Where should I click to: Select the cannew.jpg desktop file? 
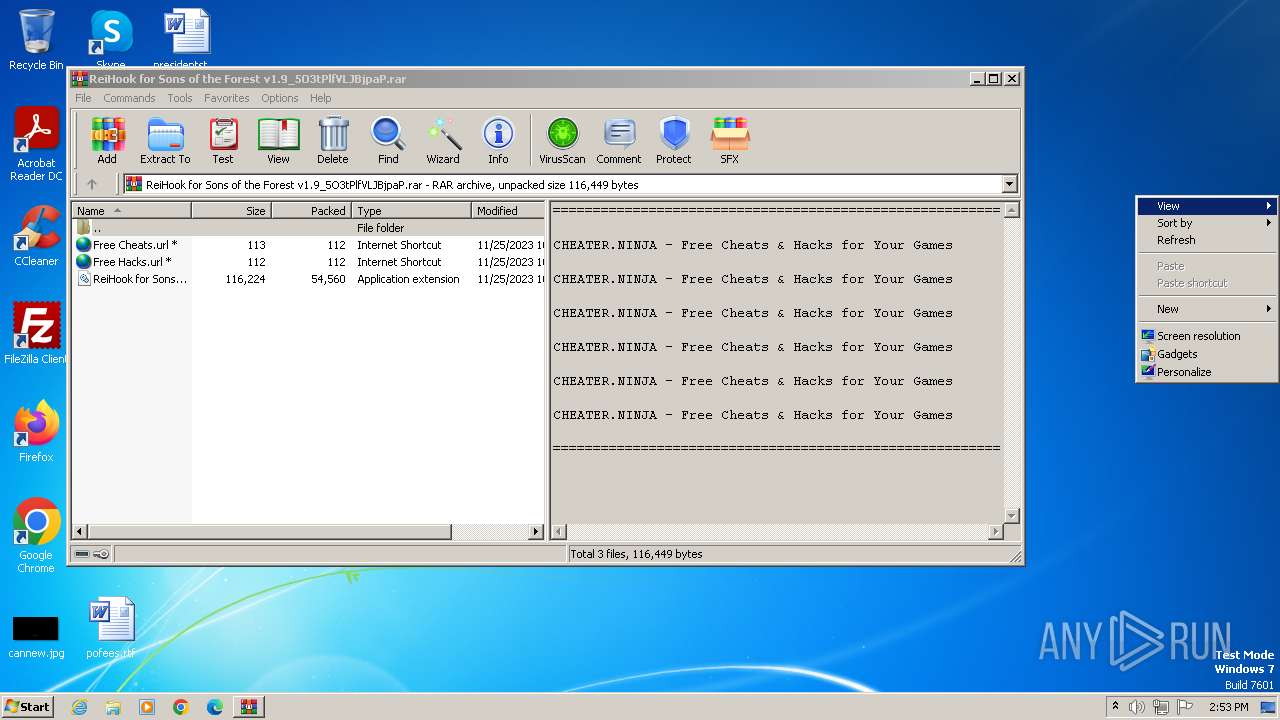[x=36, y=636]
